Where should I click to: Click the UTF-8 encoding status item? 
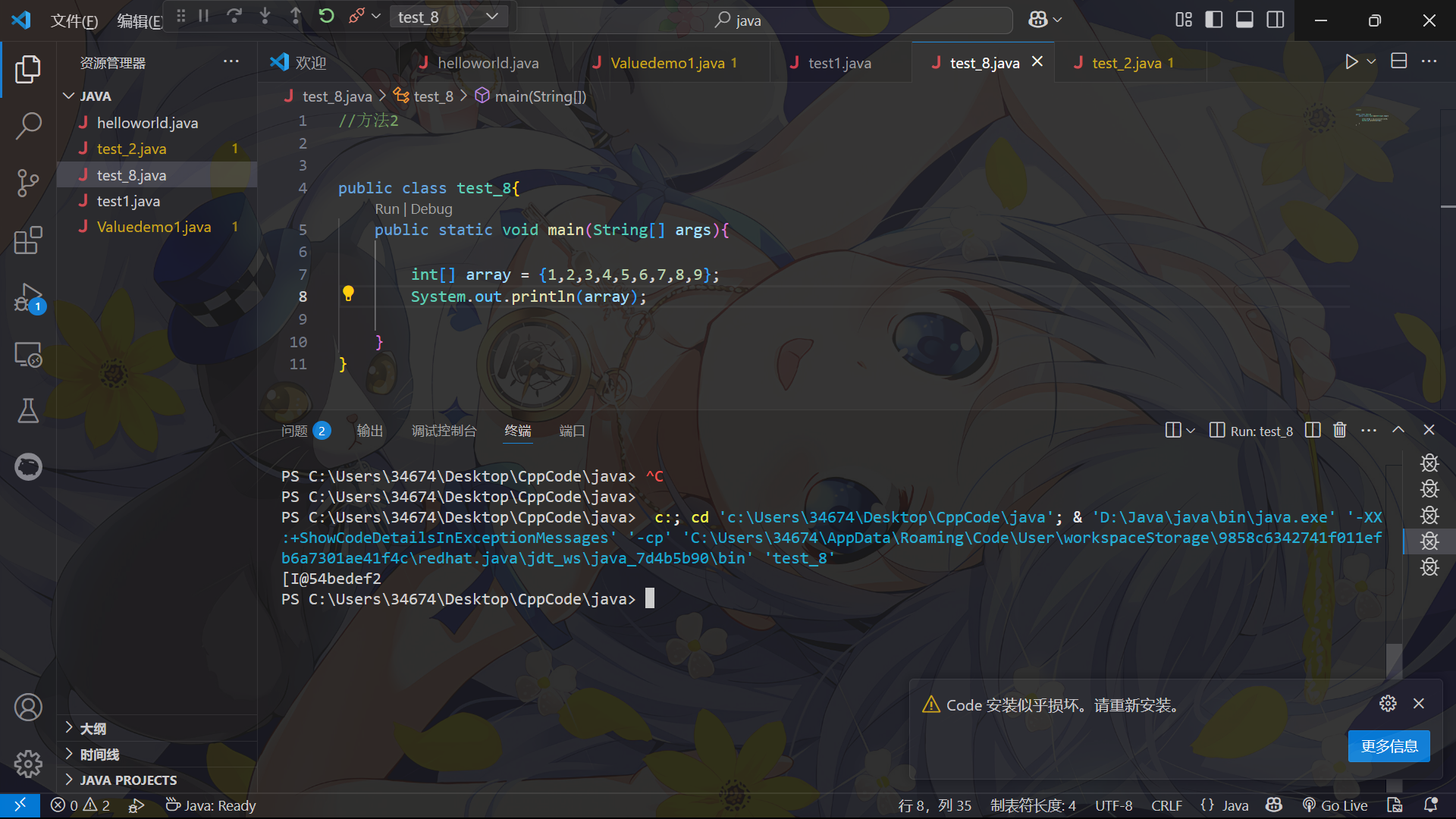[x=1113, y=805]
